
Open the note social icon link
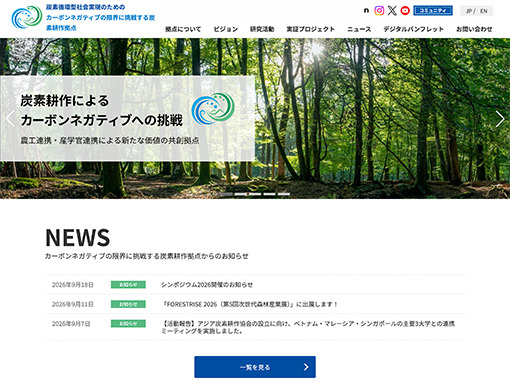pos(366,11)
